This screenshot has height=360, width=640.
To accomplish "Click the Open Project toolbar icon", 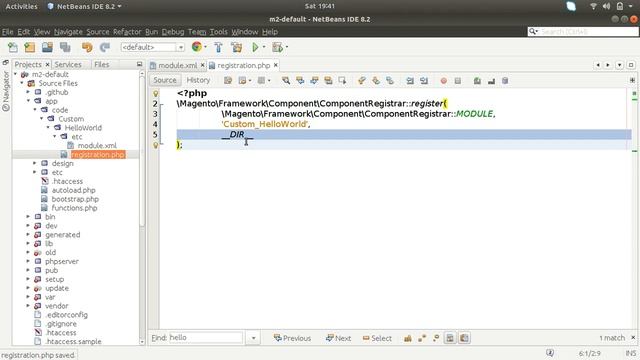I will point(47,47).
